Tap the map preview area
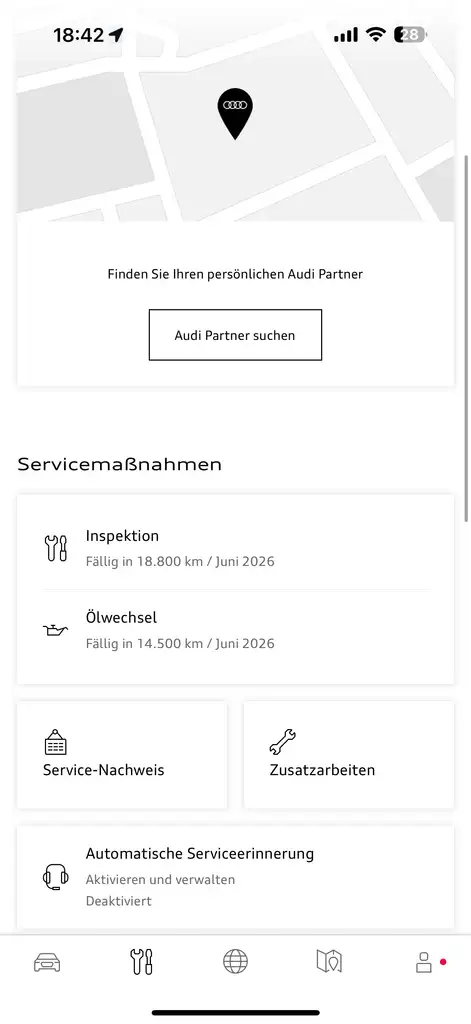The image size is (471, 1024). coord(235,111)
